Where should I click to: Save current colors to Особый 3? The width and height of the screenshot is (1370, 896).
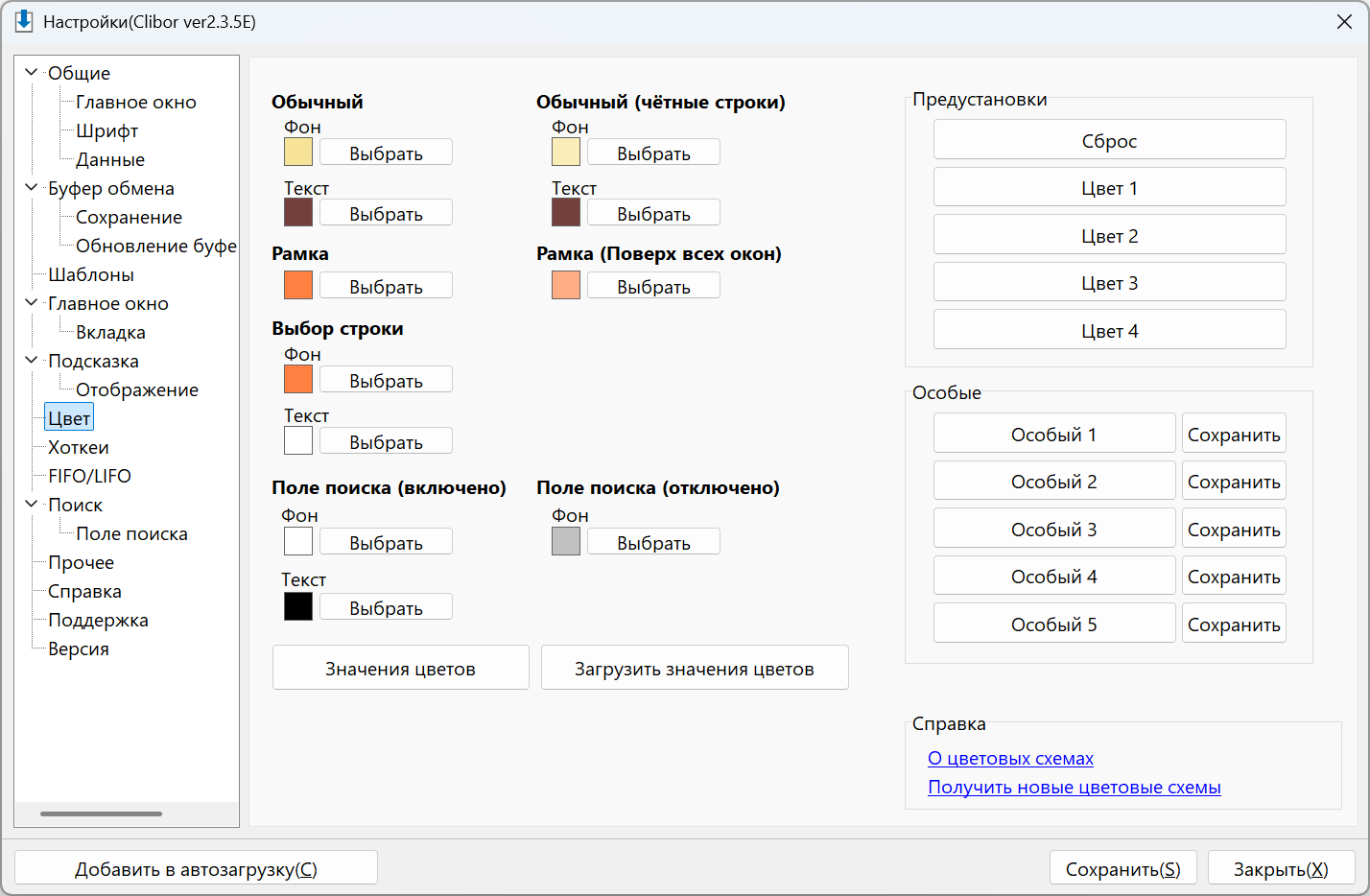tap(1234, 529)
